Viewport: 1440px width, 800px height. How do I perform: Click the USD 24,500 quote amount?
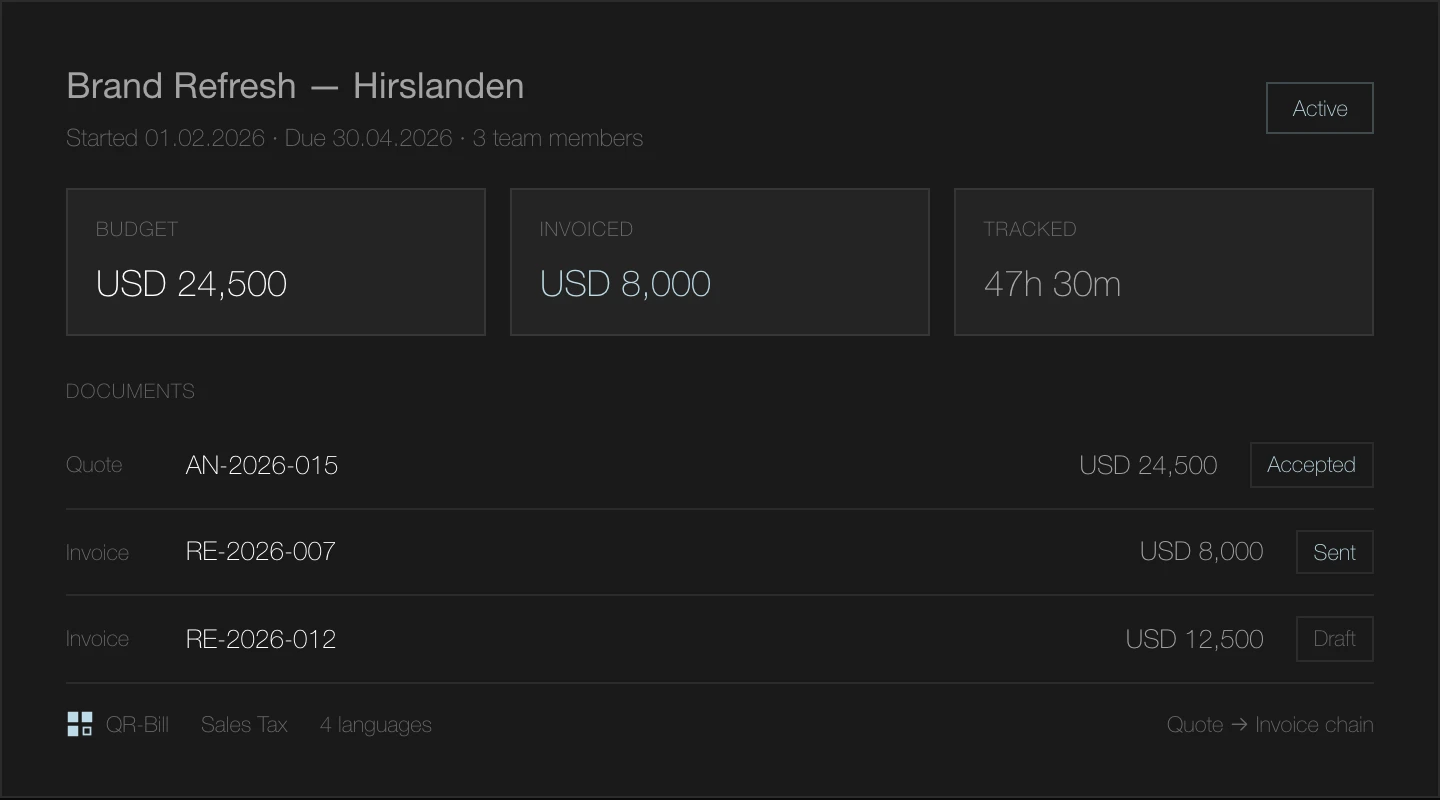(x=1148, y=466)
